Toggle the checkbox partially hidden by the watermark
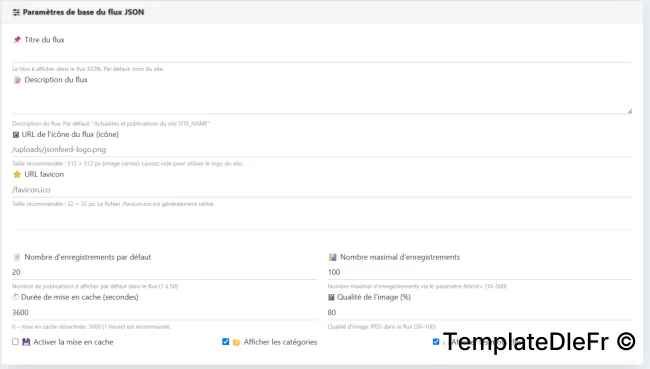Image resolution: width=650 pixels, height=369 pixels. click(436, 342)
